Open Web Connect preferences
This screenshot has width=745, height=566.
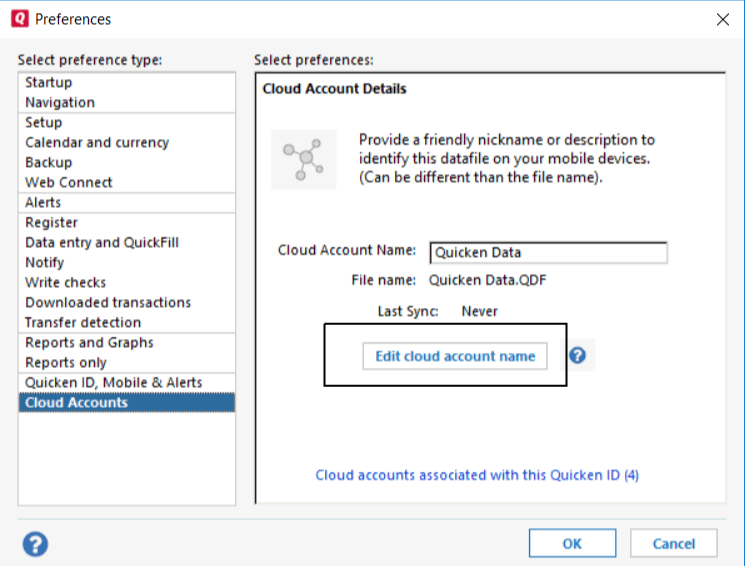127,182
